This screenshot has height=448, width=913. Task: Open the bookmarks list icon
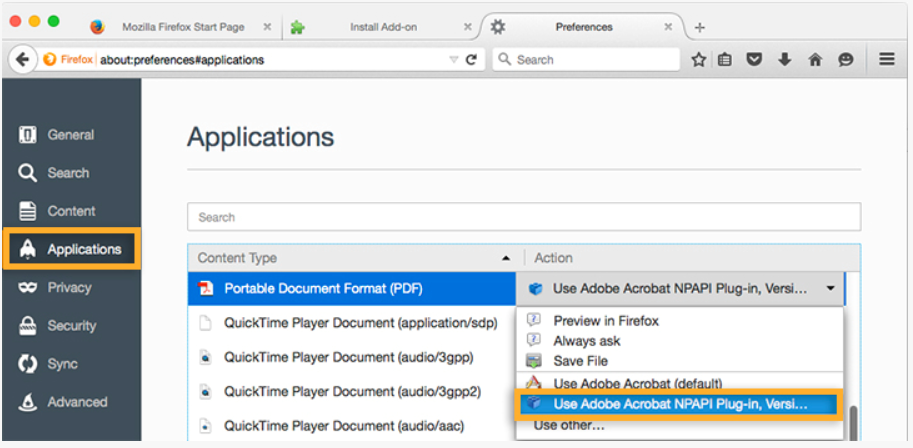point(726,60)
